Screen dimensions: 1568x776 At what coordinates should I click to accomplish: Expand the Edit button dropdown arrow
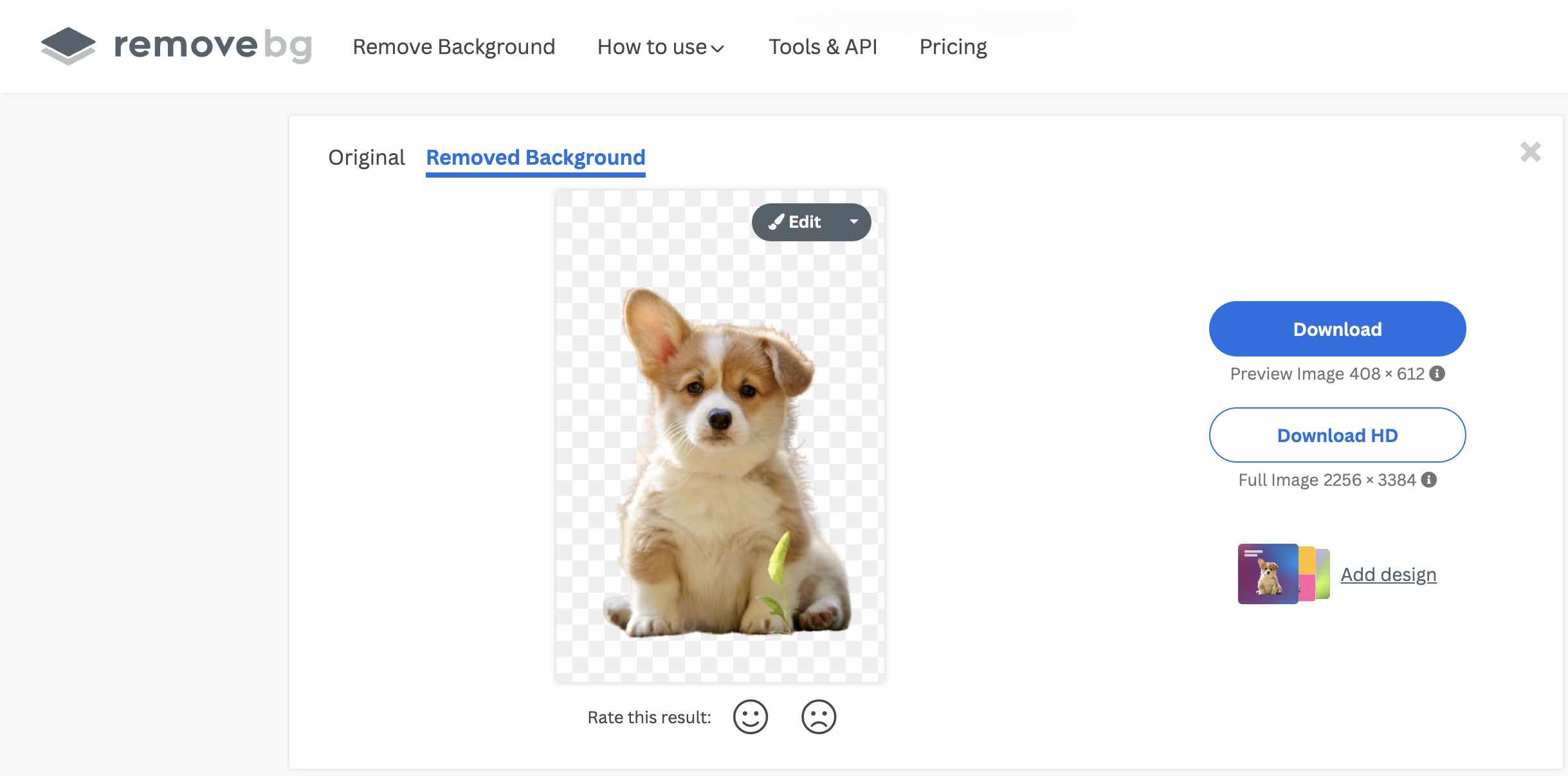click(854, 223)
